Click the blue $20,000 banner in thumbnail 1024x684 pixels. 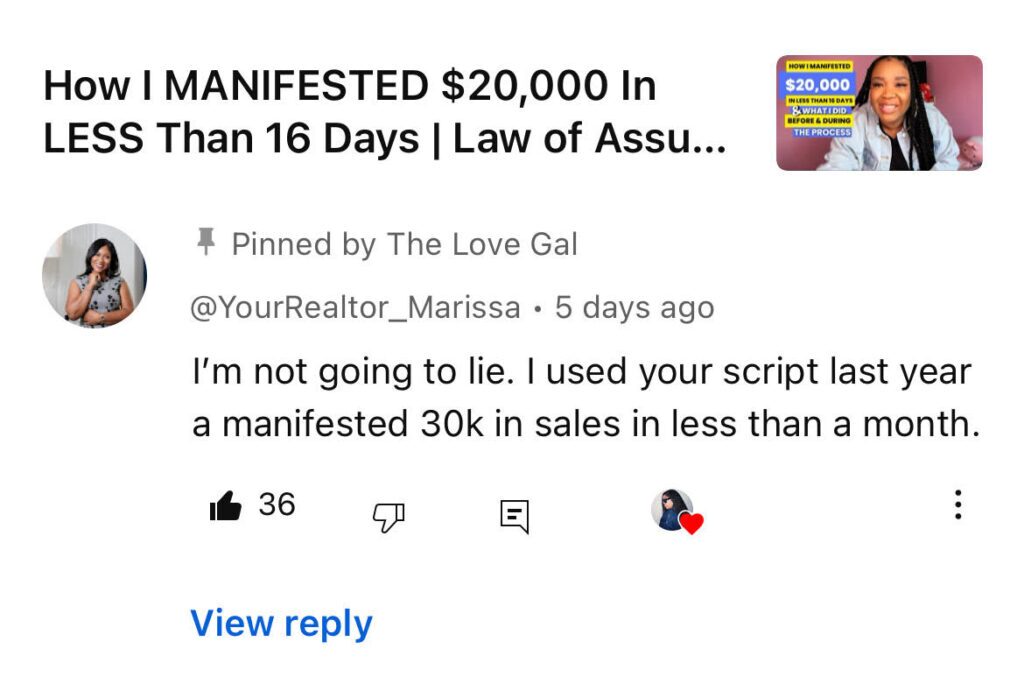[x=818, y=84]
